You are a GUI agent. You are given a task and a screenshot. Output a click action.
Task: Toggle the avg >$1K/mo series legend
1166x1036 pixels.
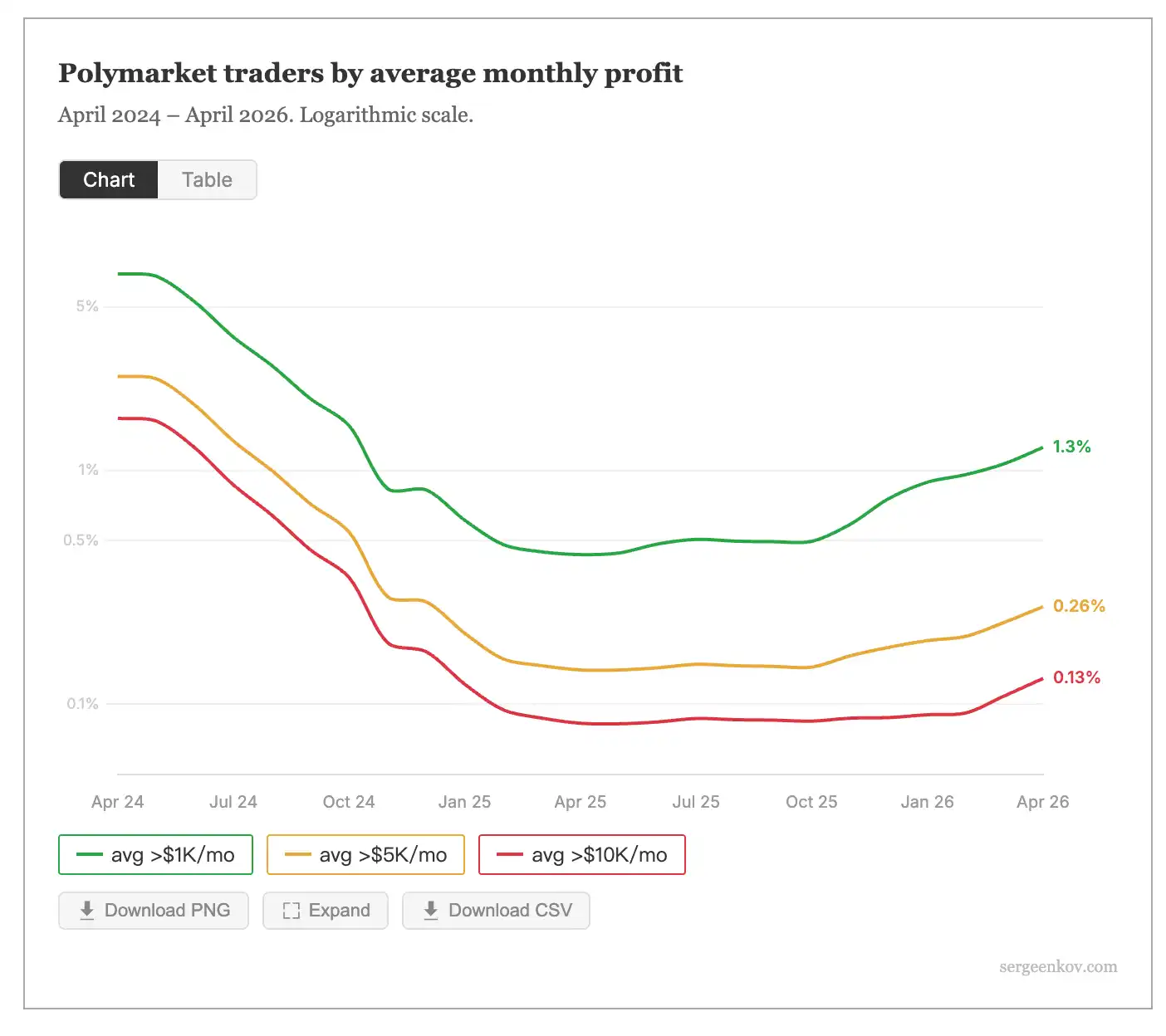coord(155,855)
